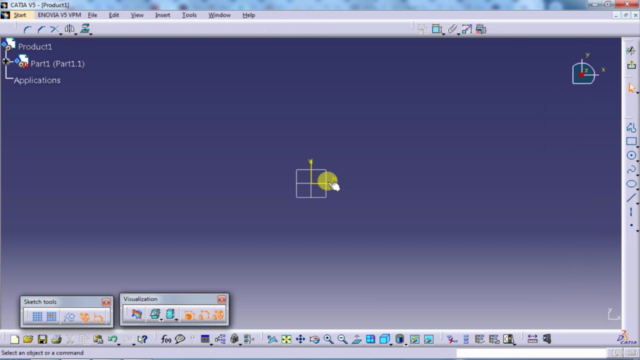Click first orange diagnostic icon in Visualization

(x=189, y=315)
